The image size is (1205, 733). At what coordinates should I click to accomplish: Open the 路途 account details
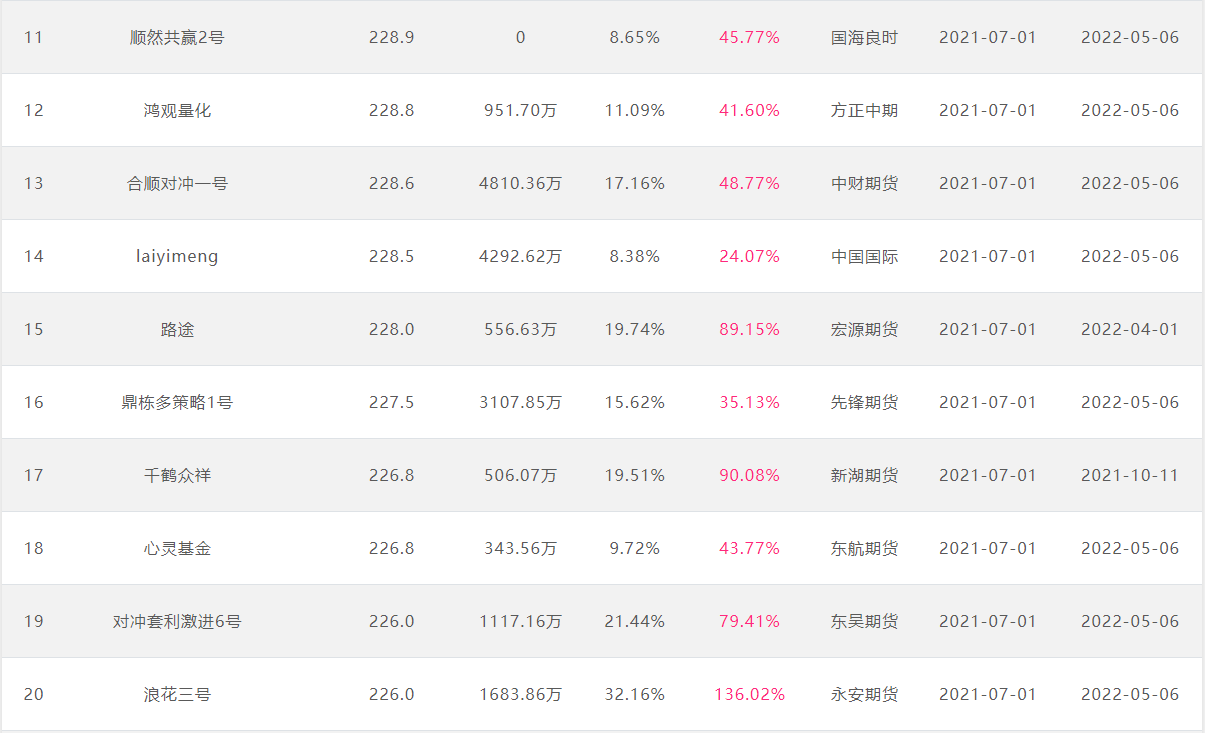point(177,330)
